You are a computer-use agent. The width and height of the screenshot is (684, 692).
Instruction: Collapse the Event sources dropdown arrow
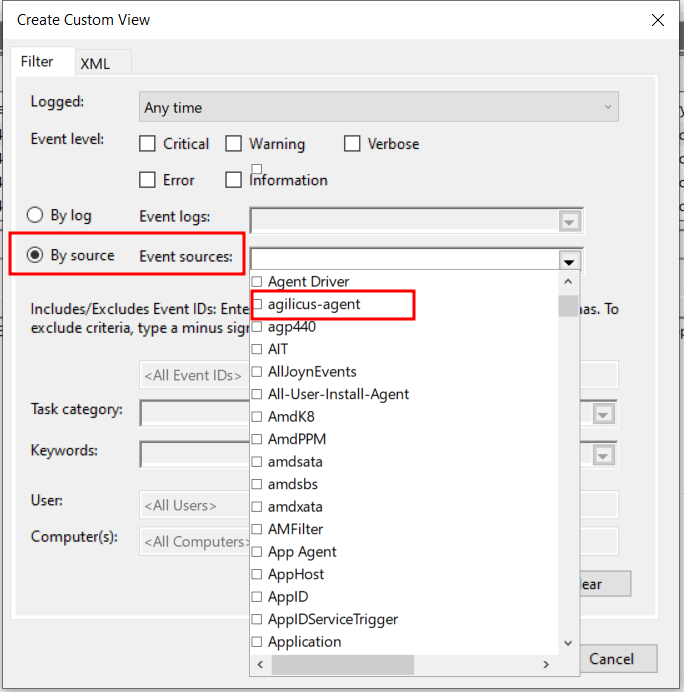tap(569, 260)
